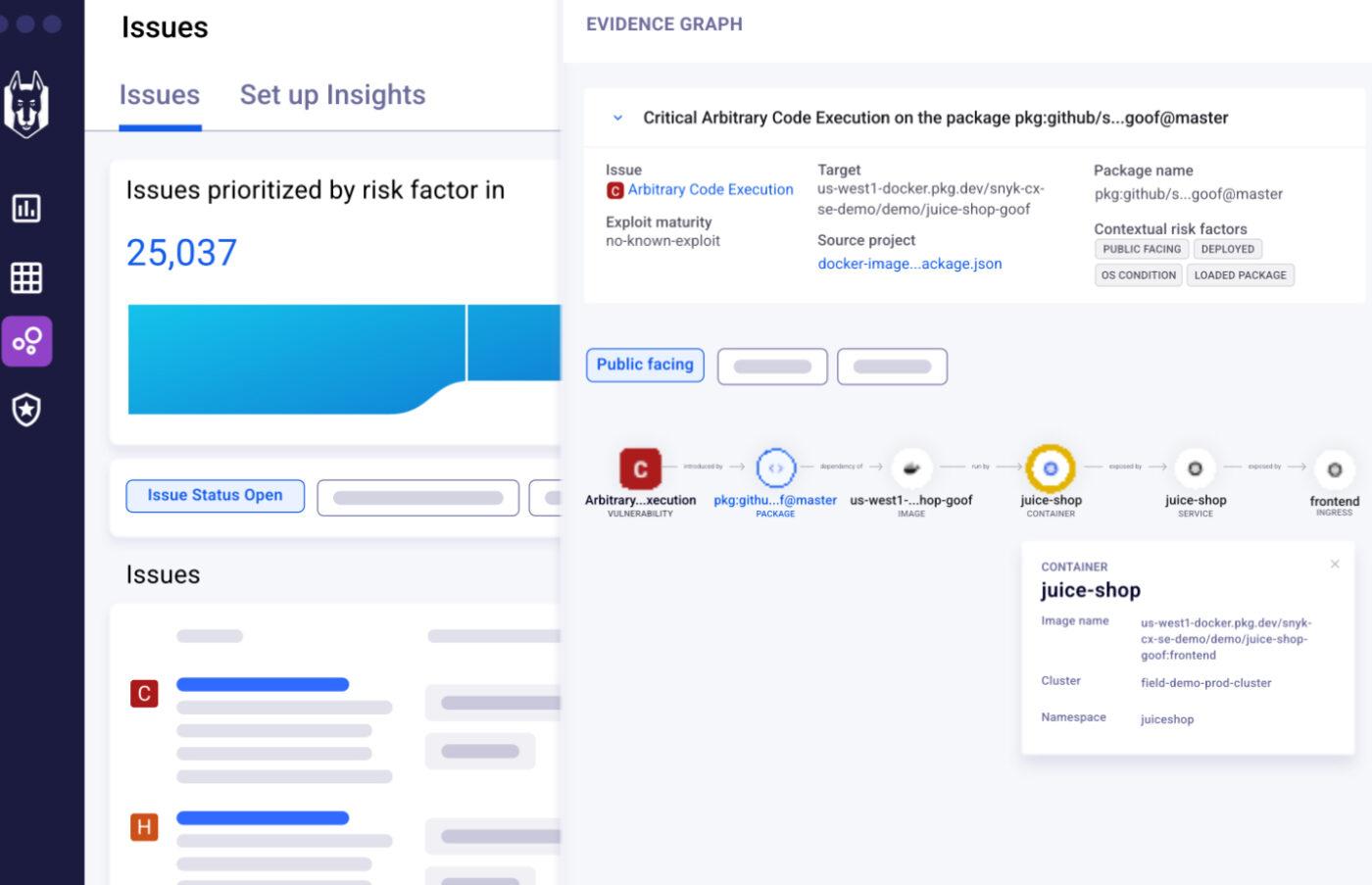Click the last blank chip after Public facing
Image resolution: width=1372 pixels, height=885 pixels.
(x=892, y=367)
